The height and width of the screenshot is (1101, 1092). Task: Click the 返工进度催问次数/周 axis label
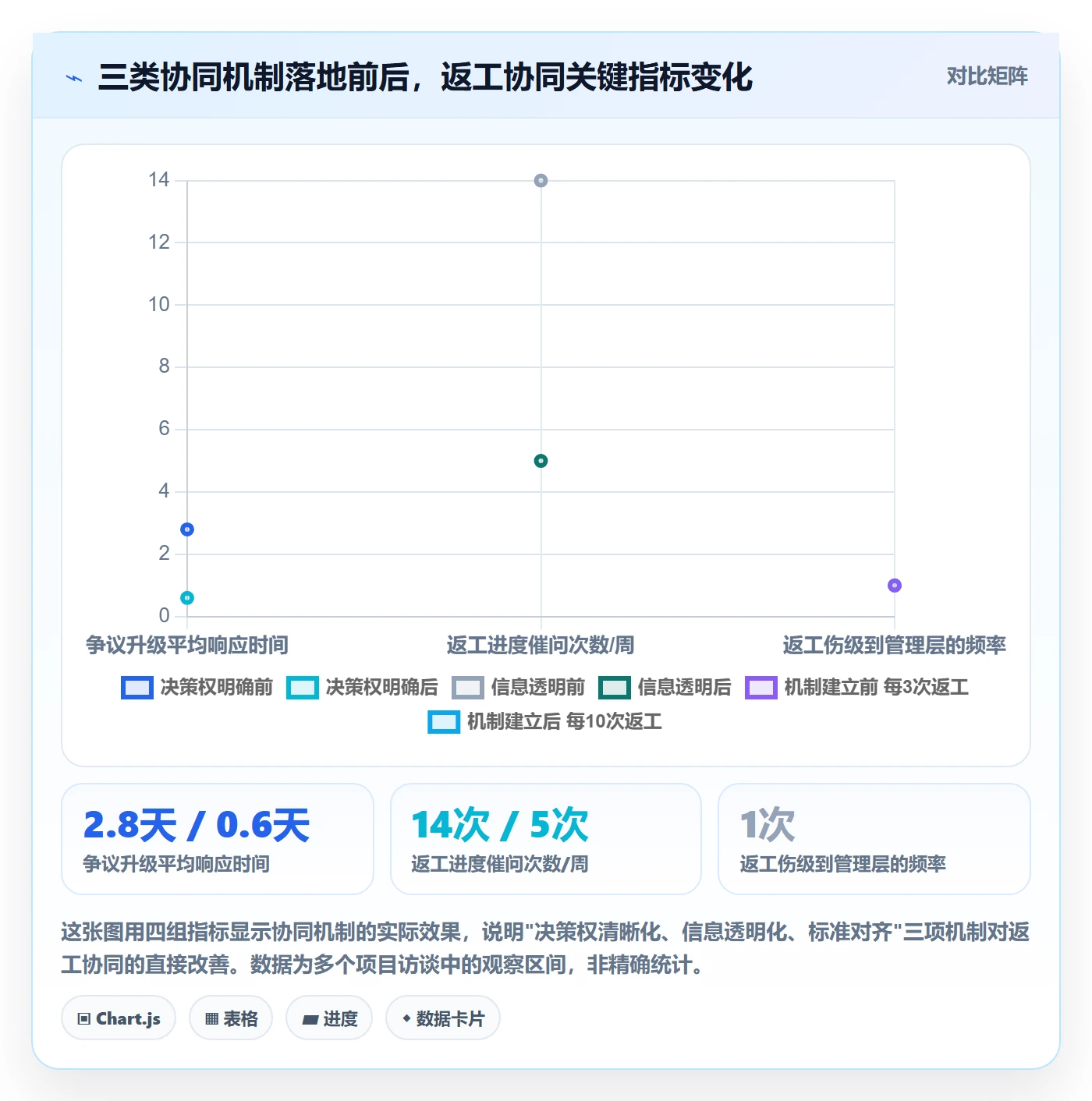541,645
